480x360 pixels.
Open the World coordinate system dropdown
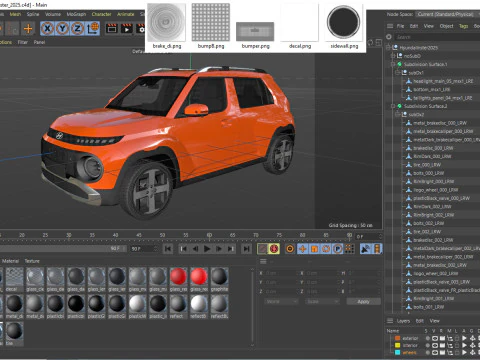281,301
